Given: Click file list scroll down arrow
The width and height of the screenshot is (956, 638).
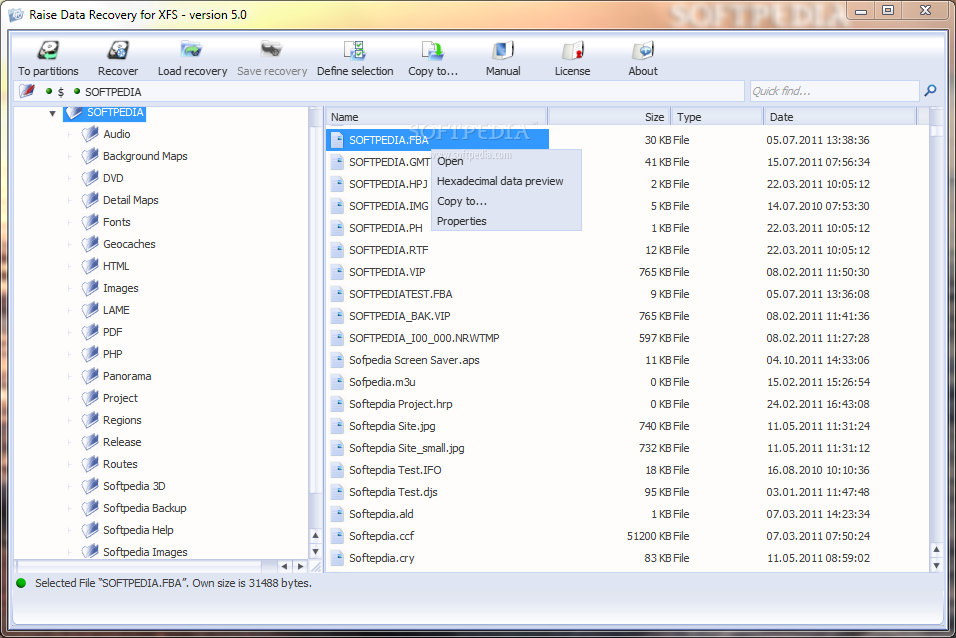Looking at the screenshot, I should (936, 565).
